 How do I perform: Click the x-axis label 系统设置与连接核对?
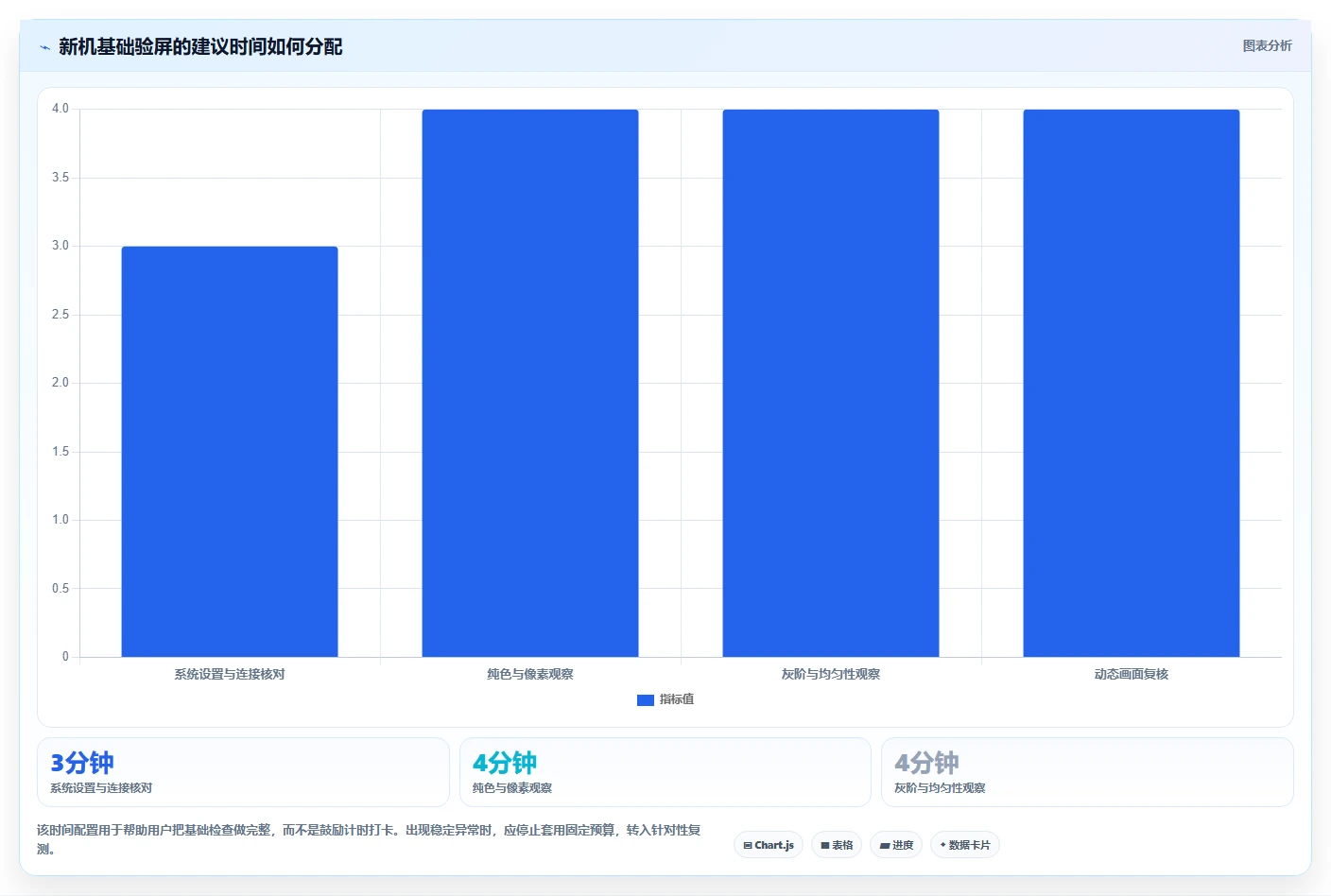(230, 674)
